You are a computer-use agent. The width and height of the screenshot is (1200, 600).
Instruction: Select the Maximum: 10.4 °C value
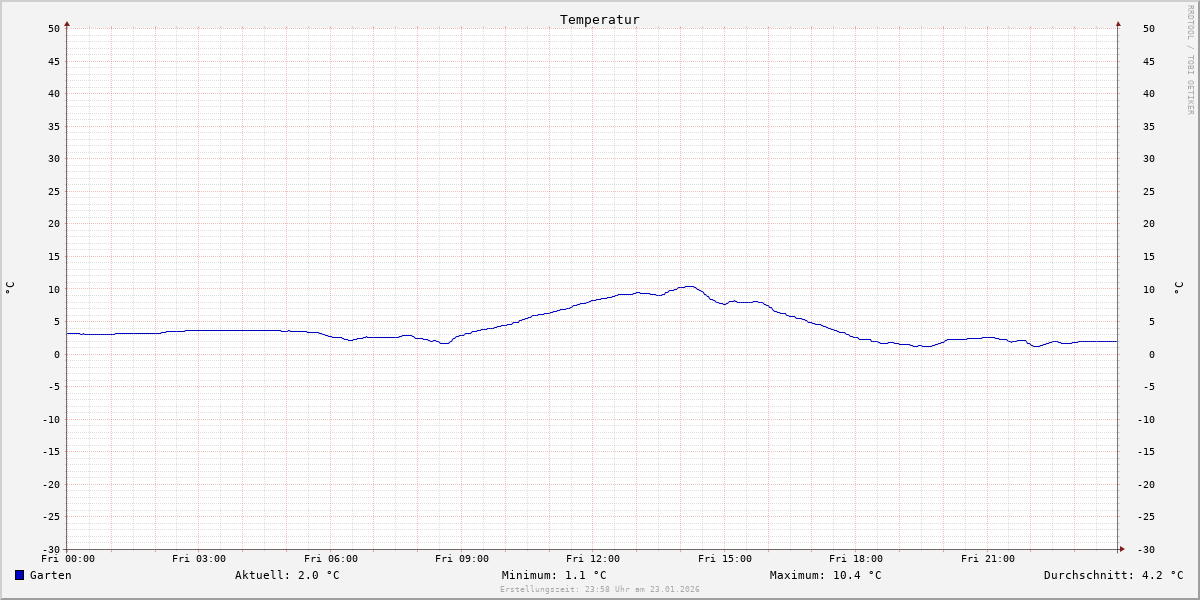825,575
